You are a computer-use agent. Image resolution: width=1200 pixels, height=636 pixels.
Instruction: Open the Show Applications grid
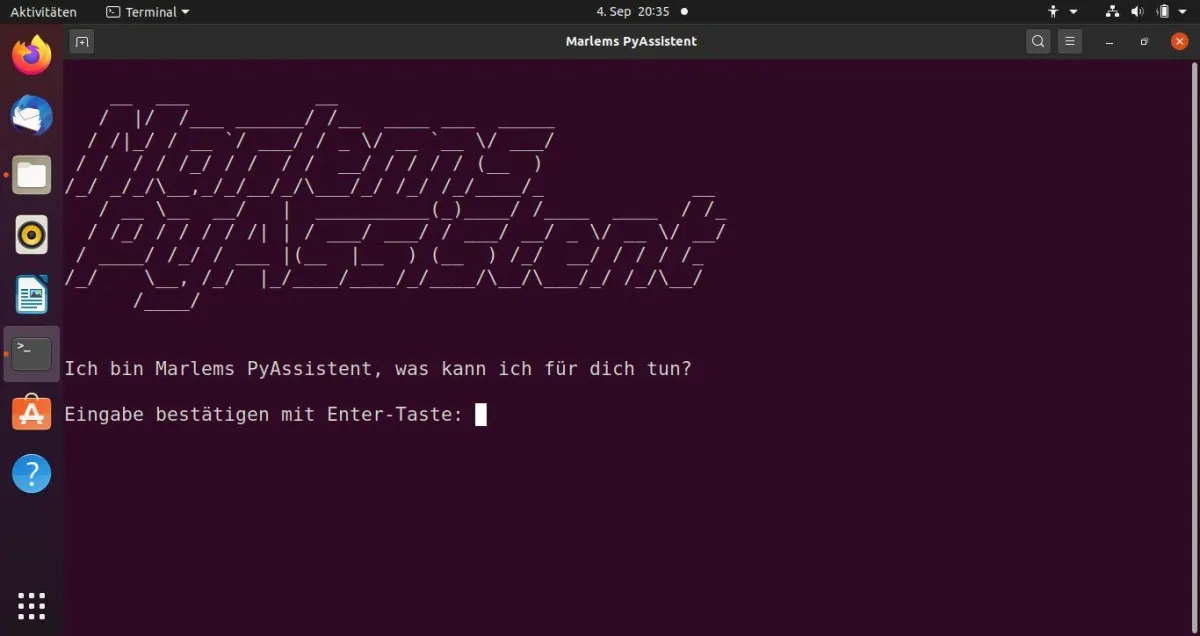pyautogui.click(x=31, y=606)
